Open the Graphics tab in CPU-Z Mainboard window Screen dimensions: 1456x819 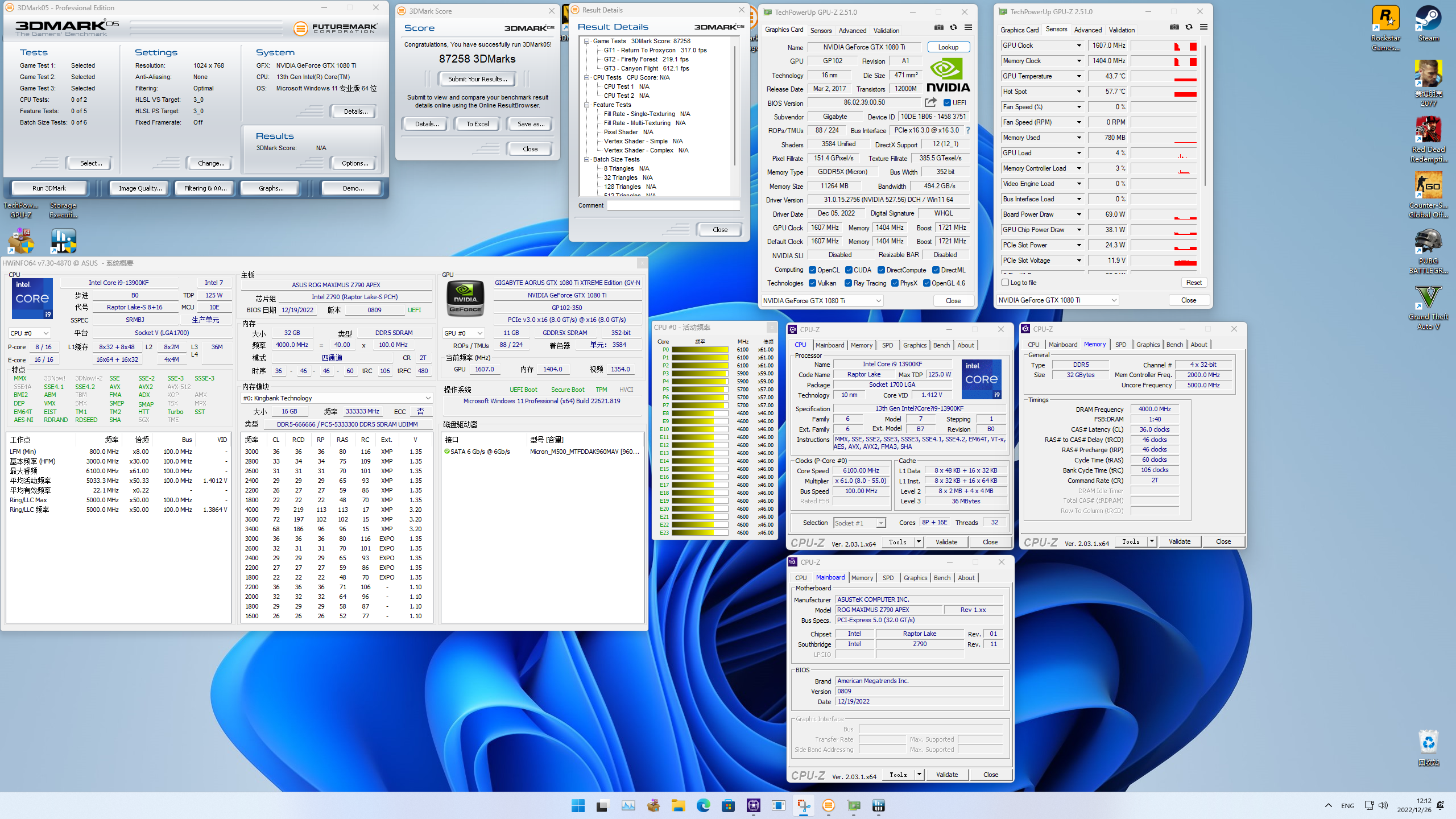coord(915,578)
